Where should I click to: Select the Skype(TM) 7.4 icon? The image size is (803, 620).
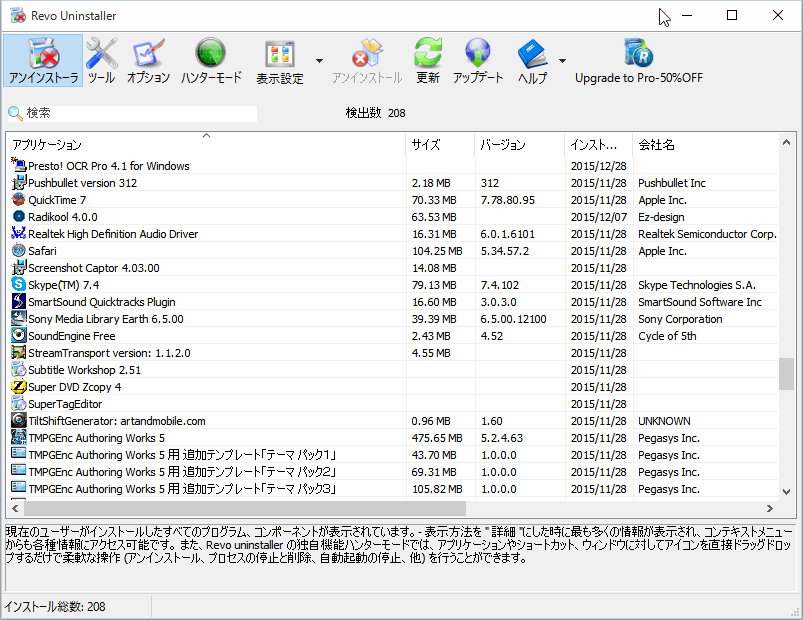[18, 284]
